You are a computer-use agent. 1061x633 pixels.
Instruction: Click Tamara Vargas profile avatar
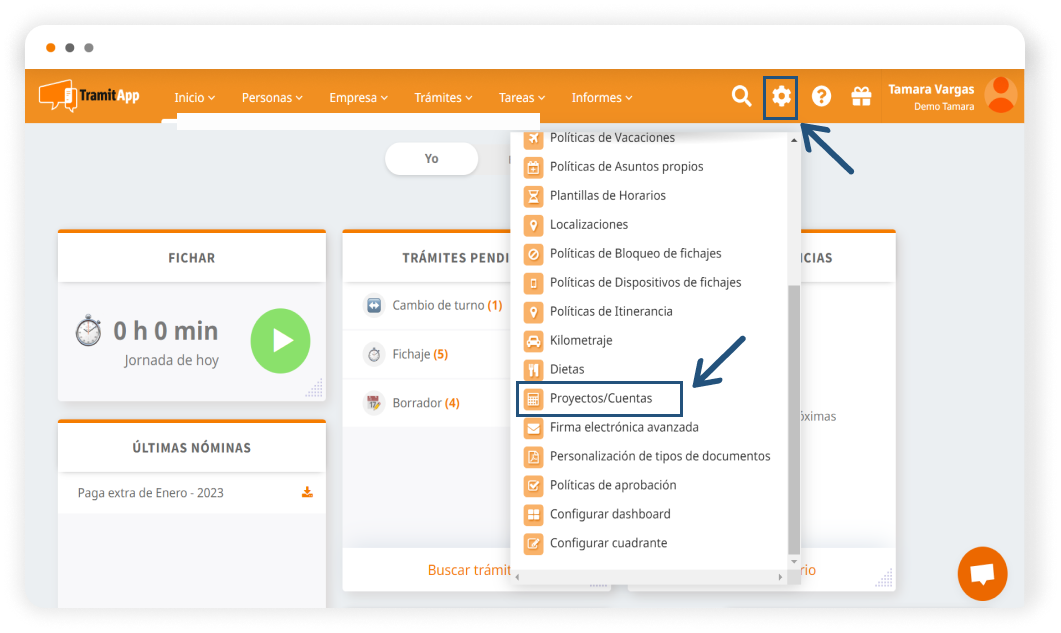point(1000,96)
